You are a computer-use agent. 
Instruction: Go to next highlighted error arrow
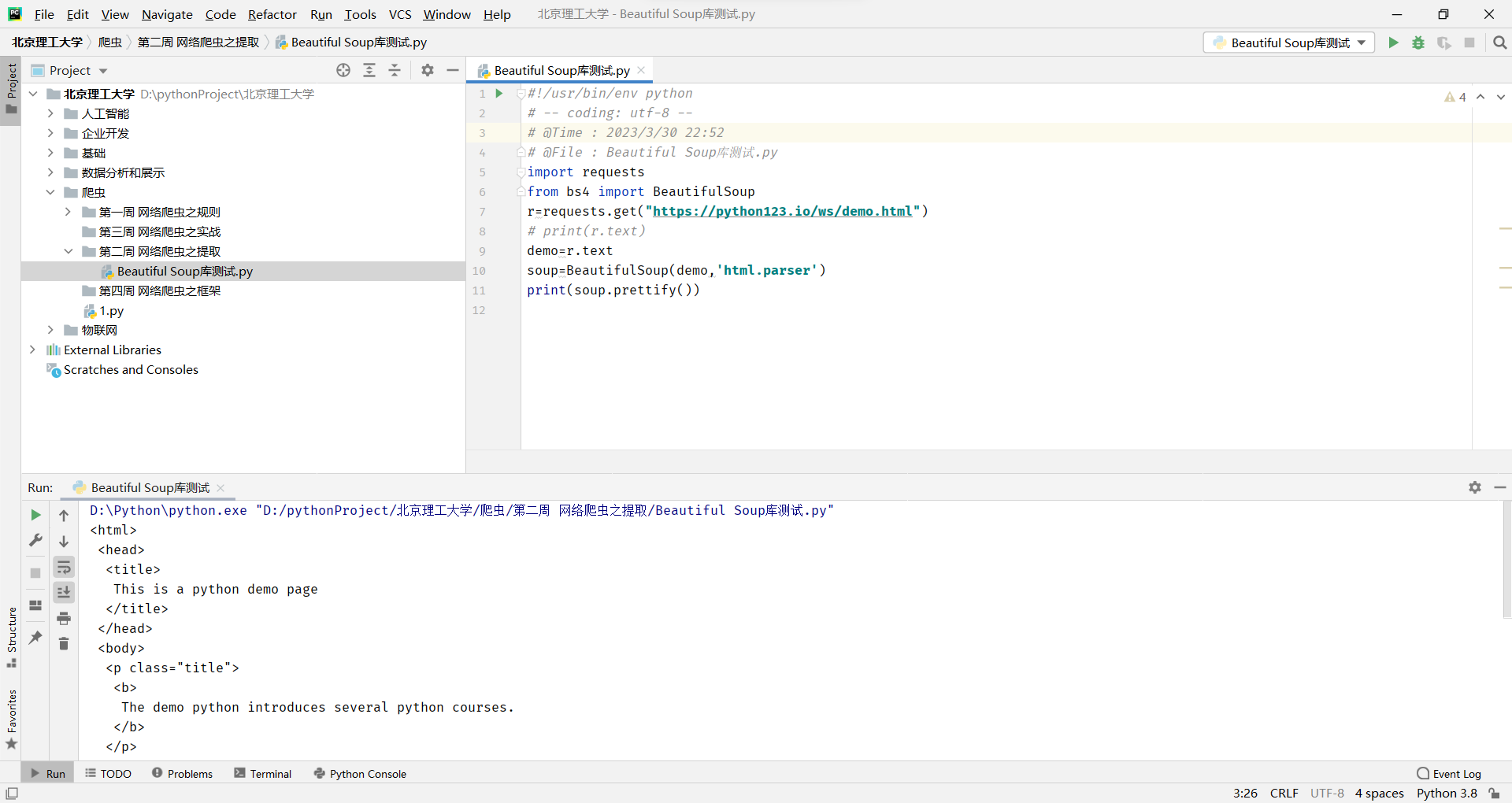pyautogui.click(x=1500, y=97)
